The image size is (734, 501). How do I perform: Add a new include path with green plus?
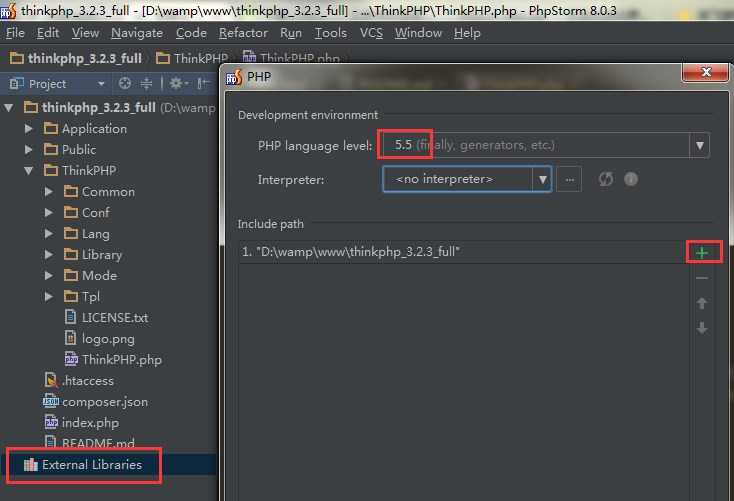(x=702, y=253)
